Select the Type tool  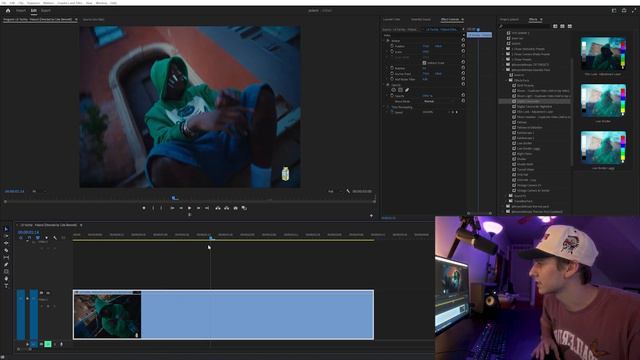point(6,286)
